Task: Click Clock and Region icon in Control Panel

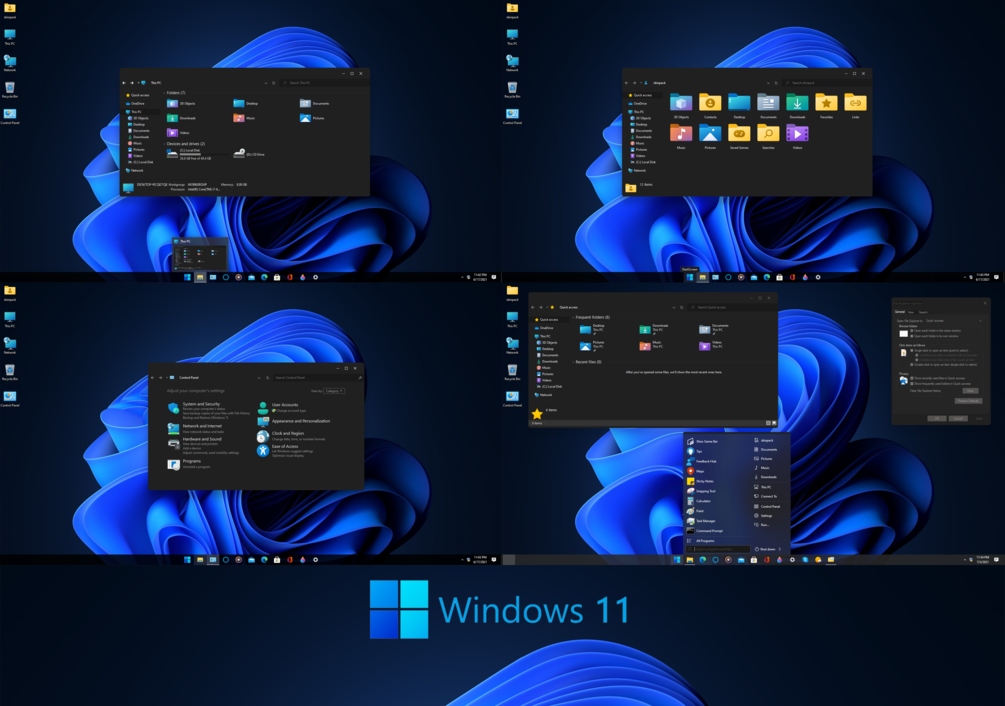Action: [263, 436]
